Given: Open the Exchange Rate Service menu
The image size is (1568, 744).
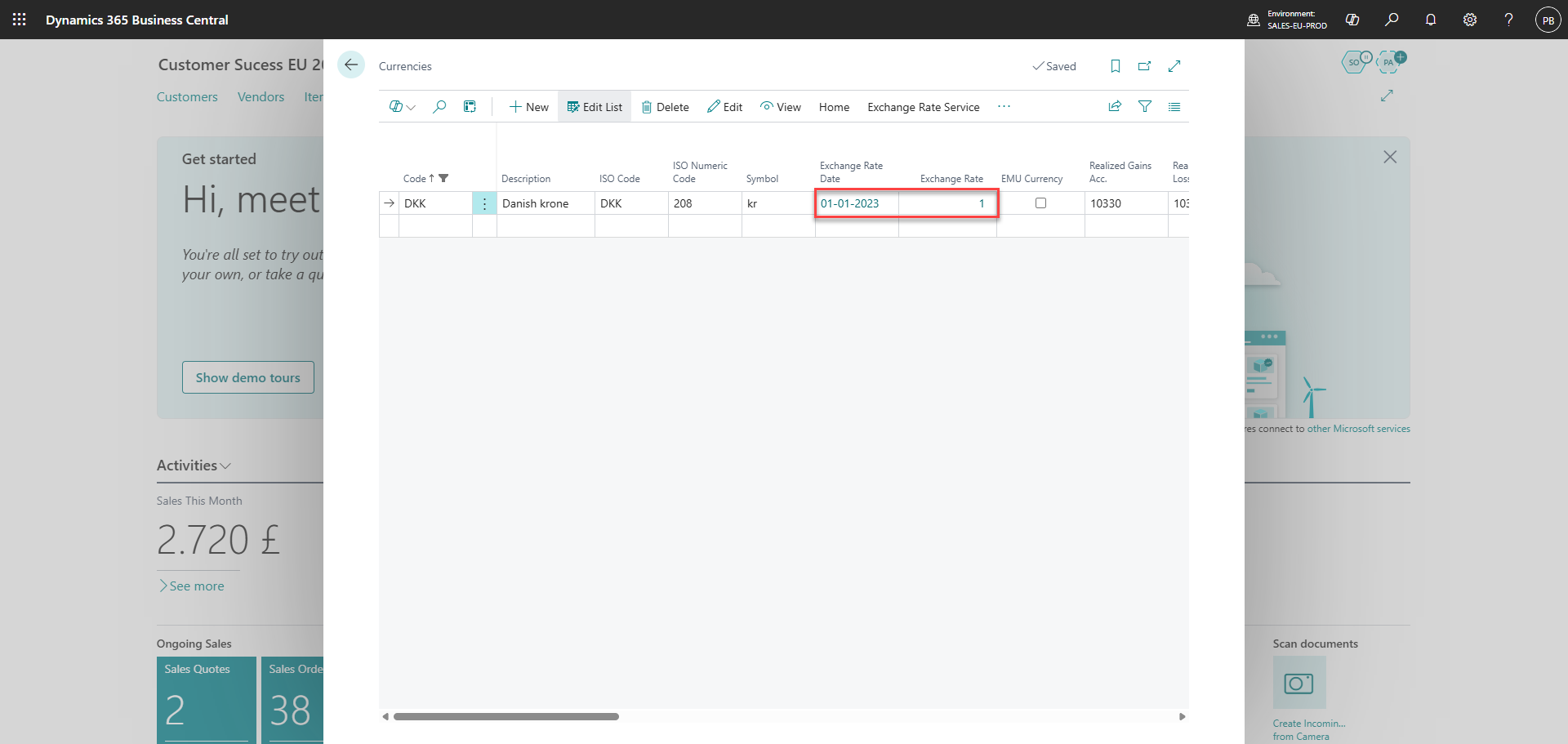Looking at the screenshot, I should [924, 107].
